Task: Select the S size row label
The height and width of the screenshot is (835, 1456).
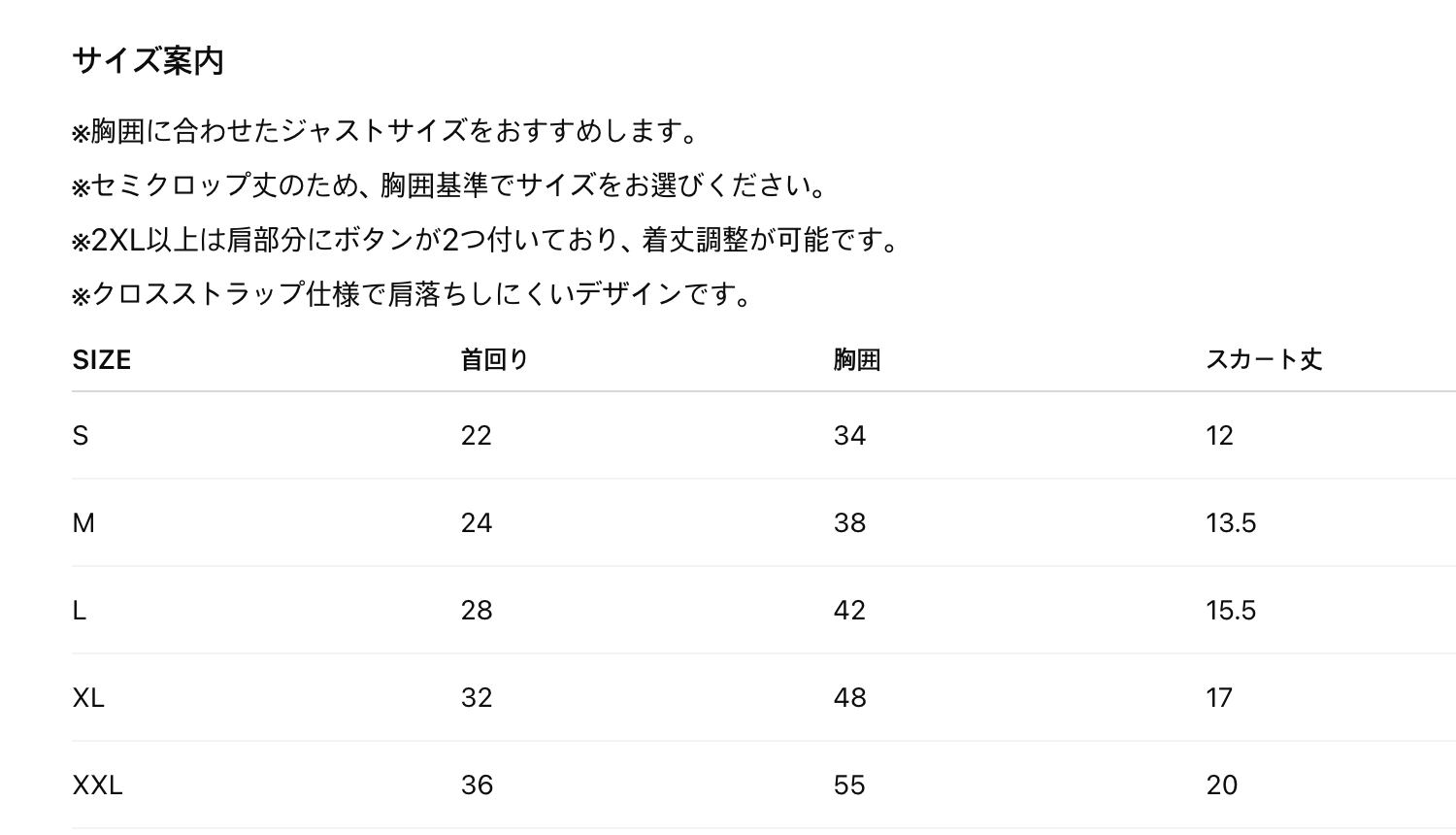Action: pos(81,436)
